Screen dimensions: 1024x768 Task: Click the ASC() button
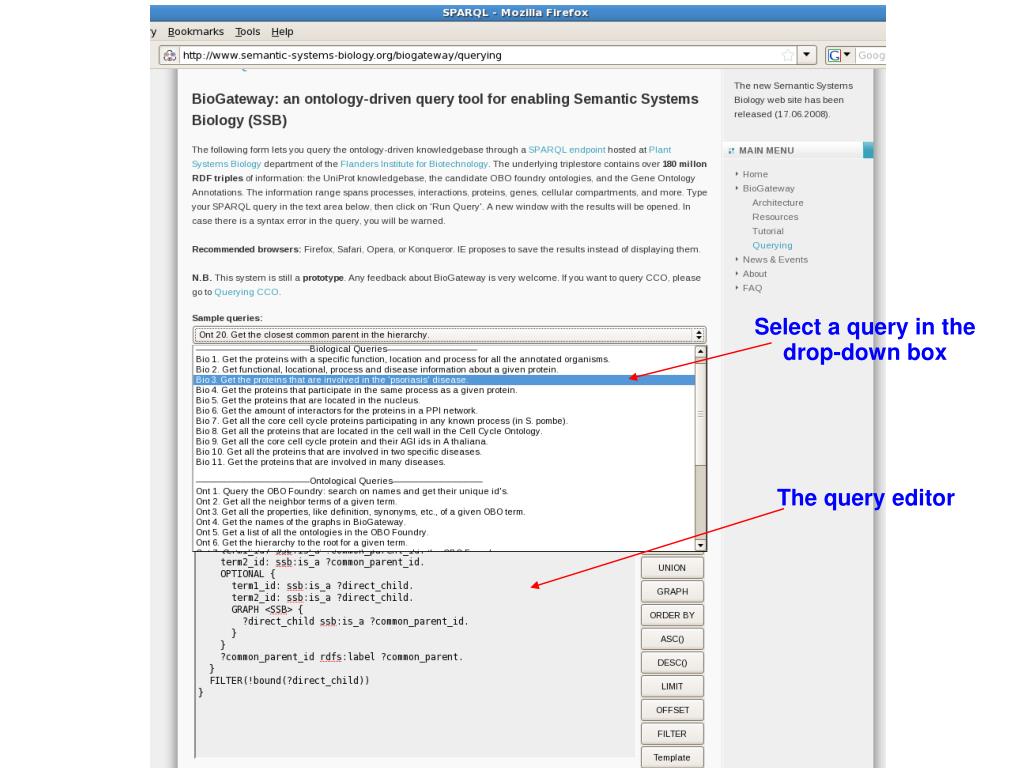click(x=672, y=639)
